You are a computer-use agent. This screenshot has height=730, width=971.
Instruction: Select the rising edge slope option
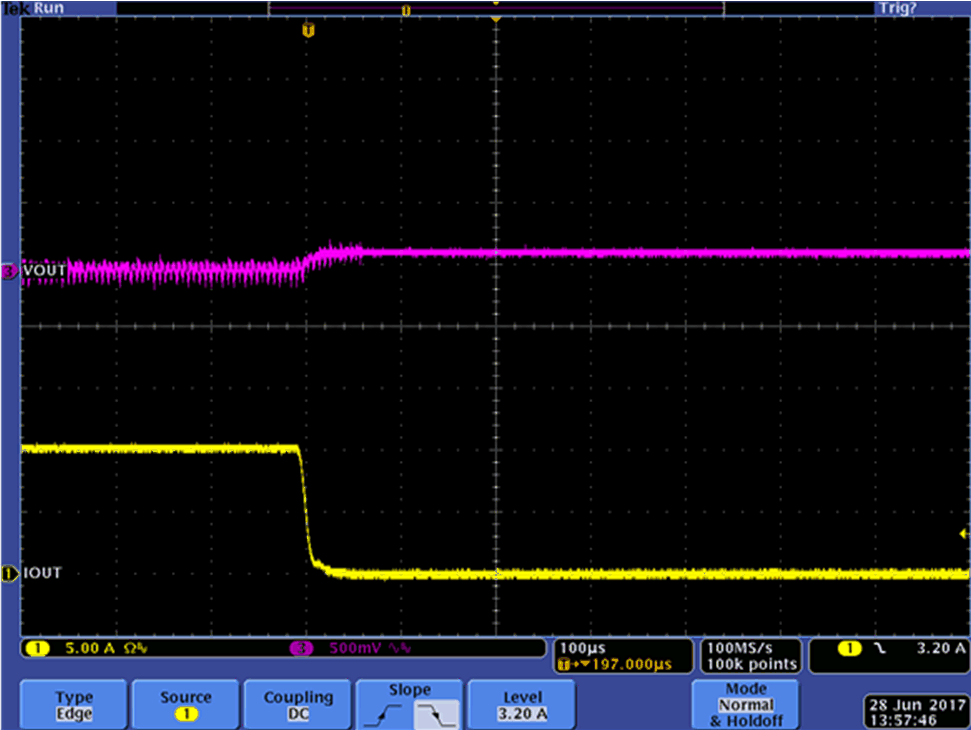tap(387, 711)
